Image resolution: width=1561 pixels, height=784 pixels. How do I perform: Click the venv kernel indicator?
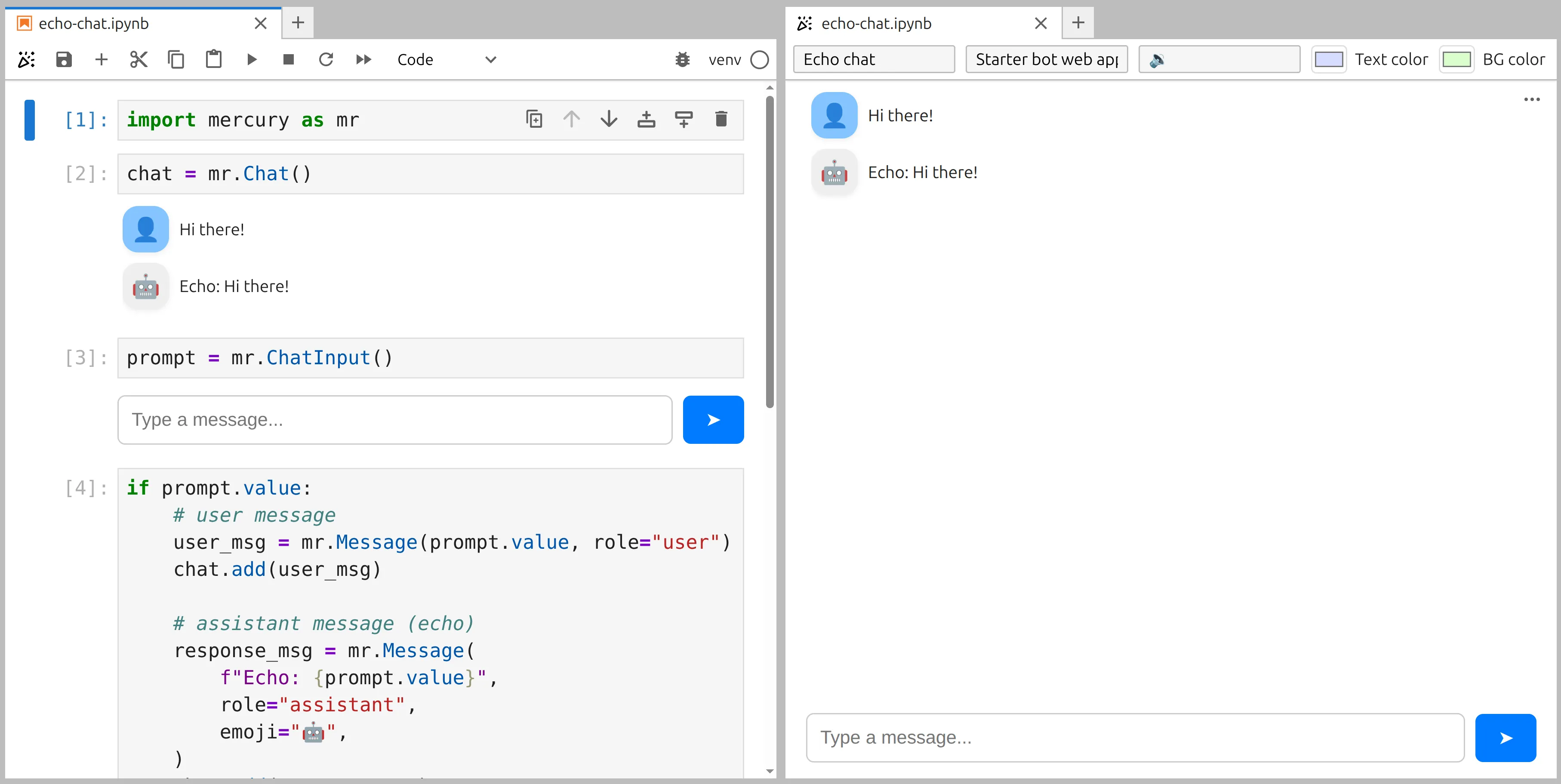click(725, 59)
